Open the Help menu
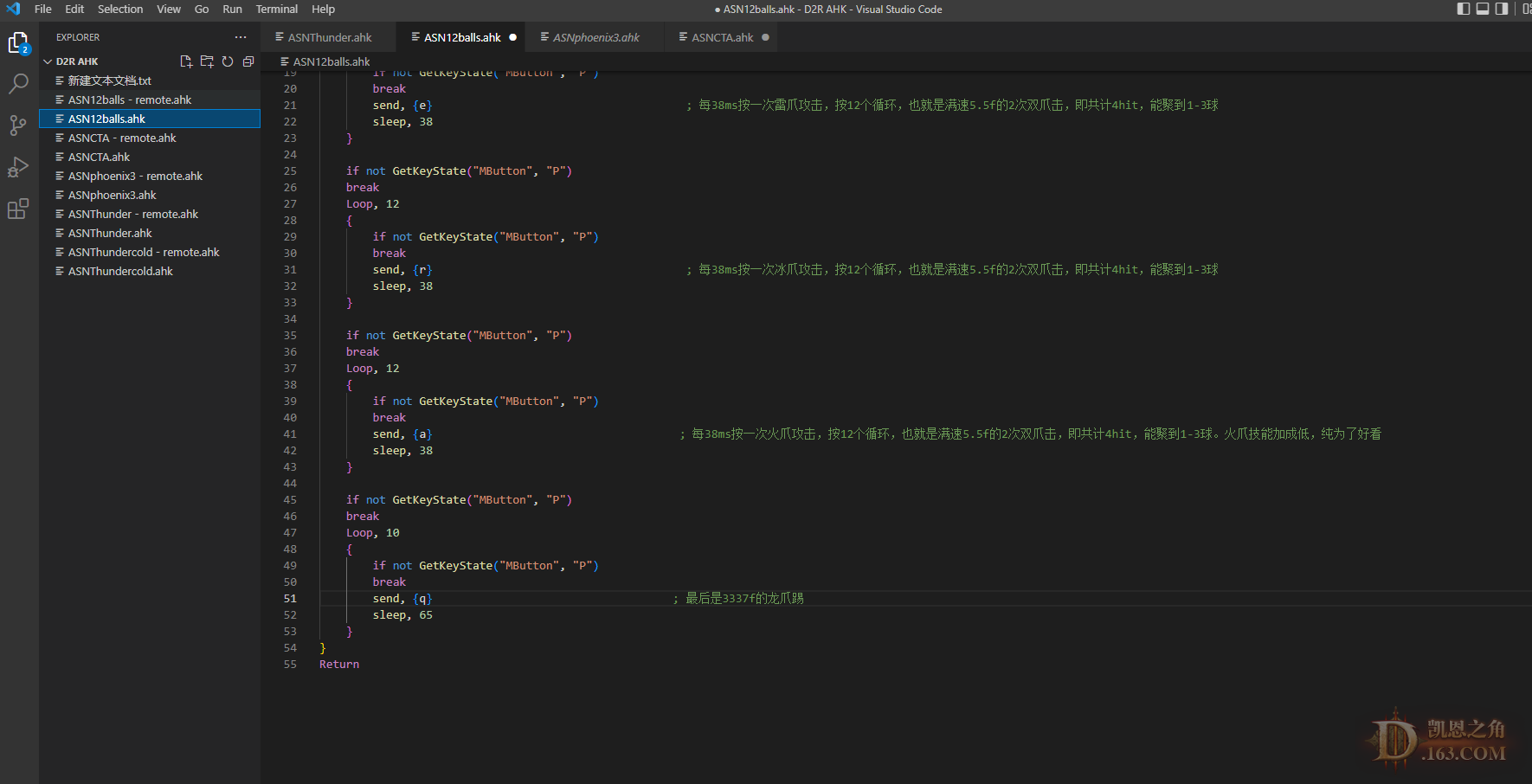The image size is (1532, 784). 323,9
